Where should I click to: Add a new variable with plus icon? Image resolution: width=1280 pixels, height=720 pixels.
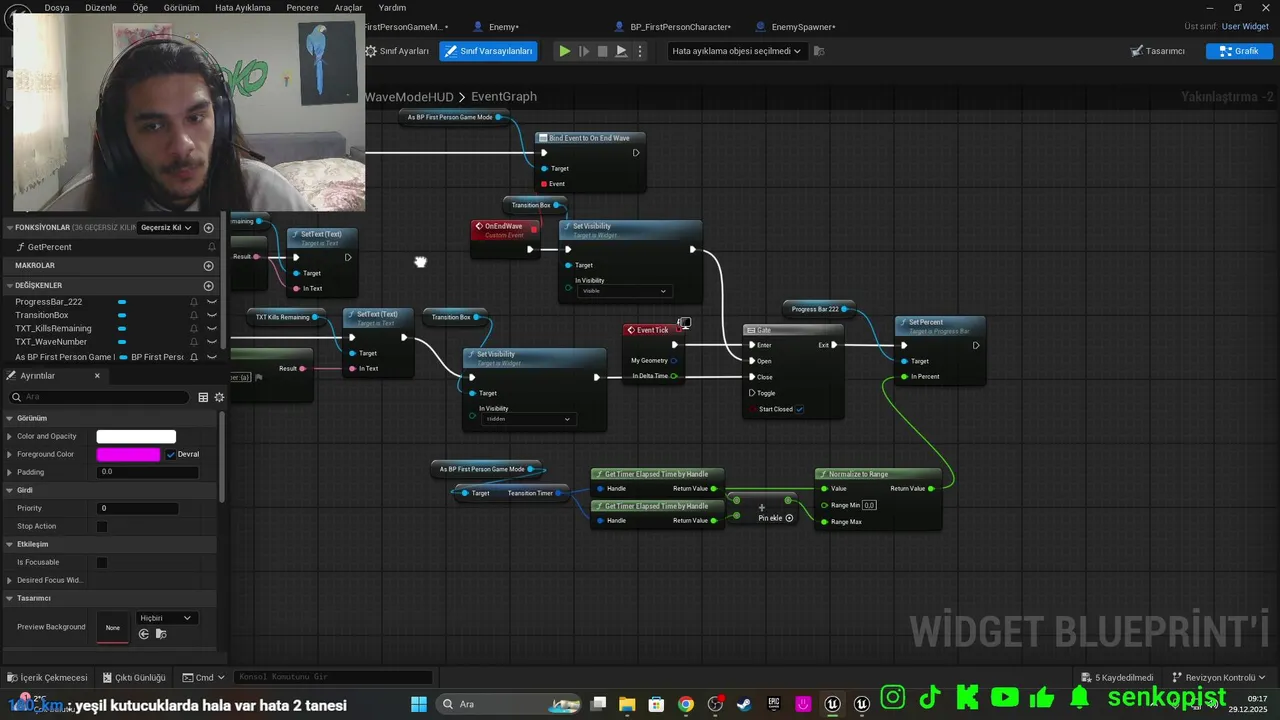point(209,286)
